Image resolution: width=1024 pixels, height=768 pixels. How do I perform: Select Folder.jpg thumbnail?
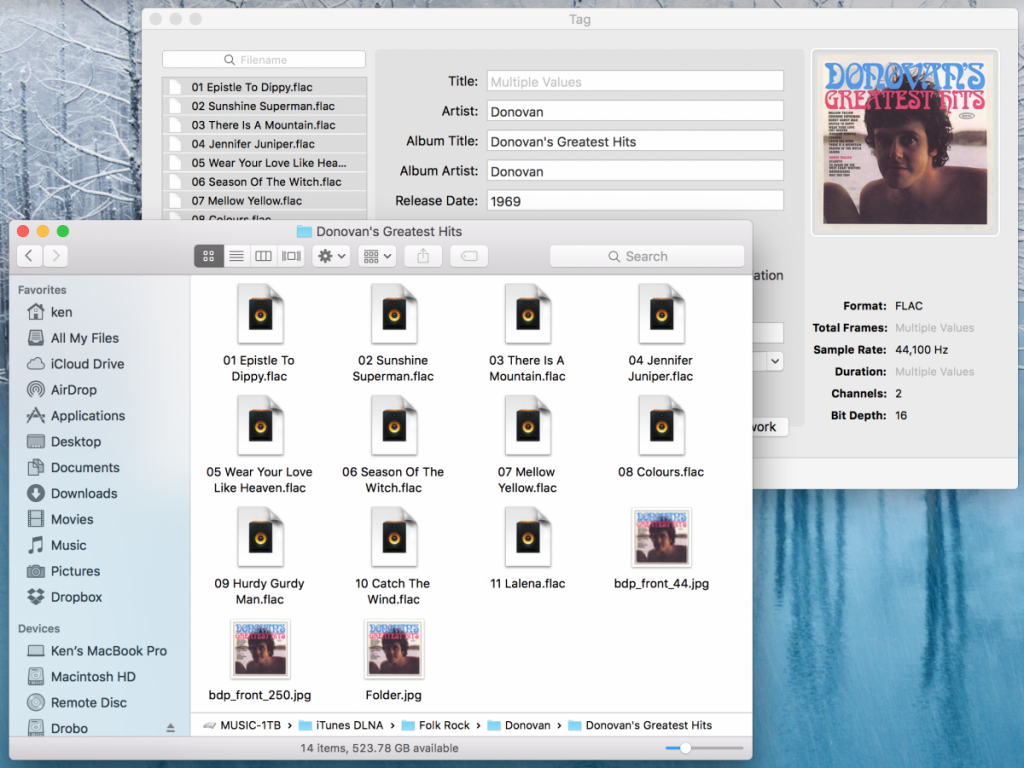pos(394,649)
